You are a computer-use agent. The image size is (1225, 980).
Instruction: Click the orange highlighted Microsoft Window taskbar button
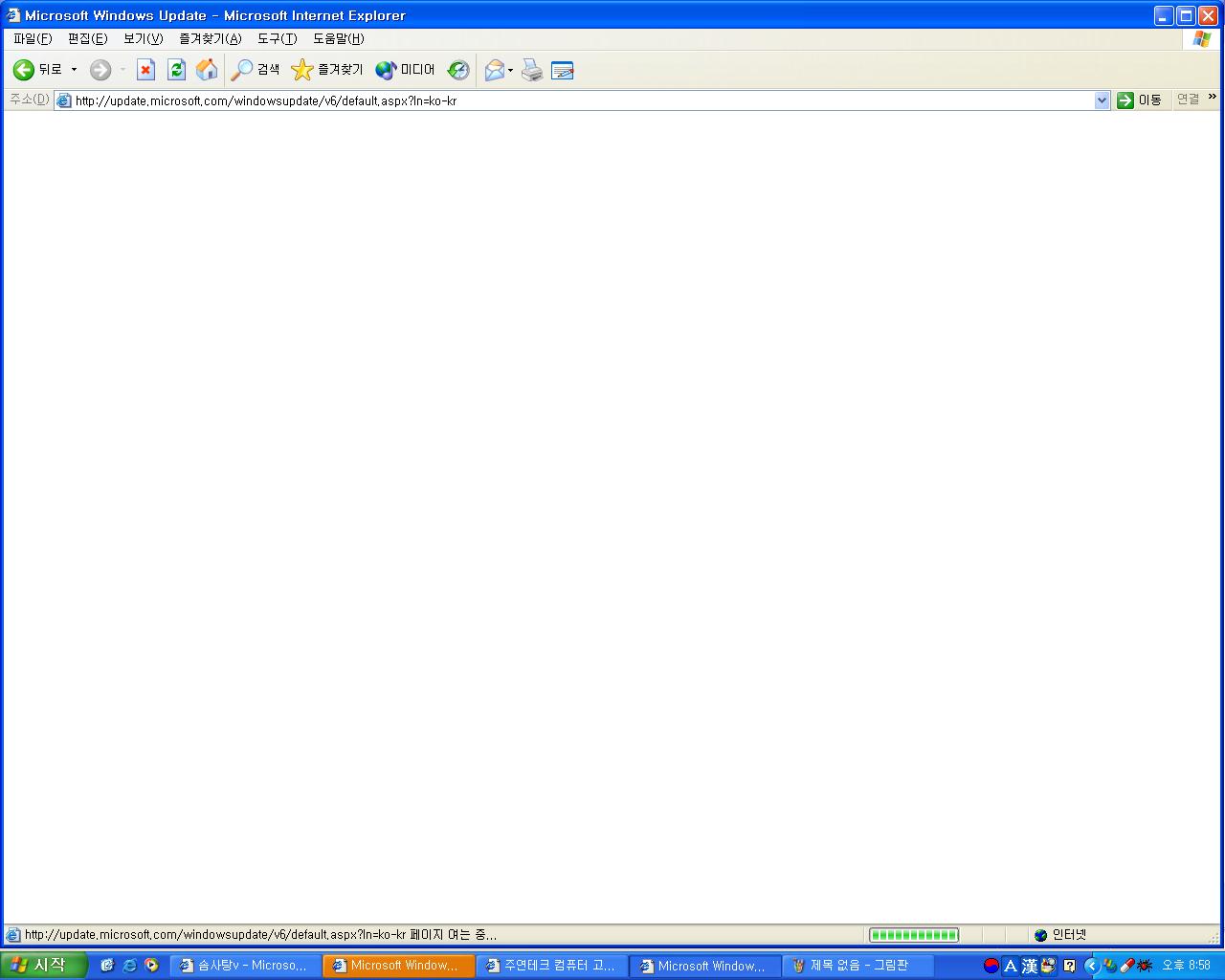pyautogui.click(x=399, y=966)
